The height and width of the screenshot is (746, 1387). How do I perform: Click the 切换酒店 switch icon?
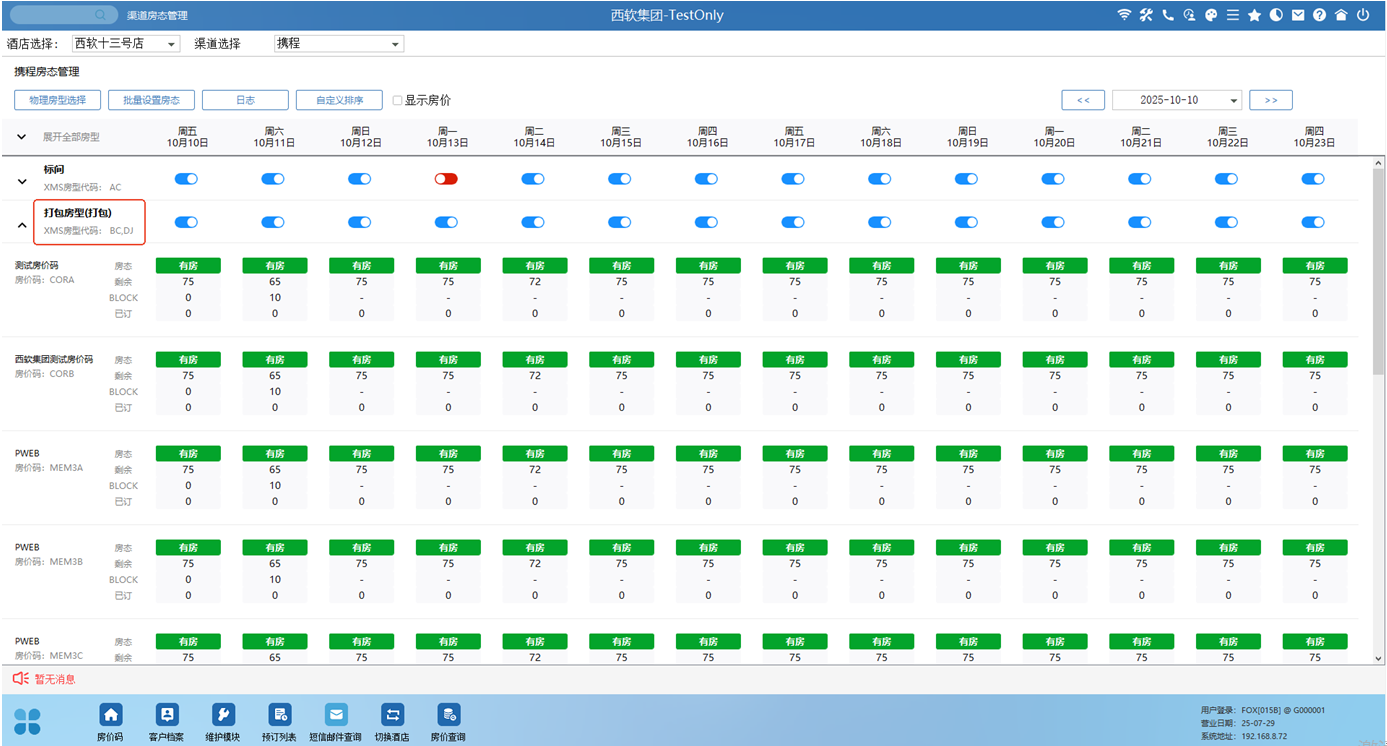click(392, 715)
